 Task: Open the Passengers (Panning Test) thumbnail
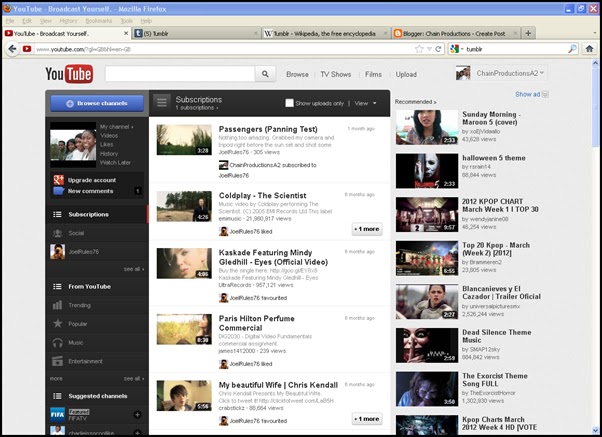pyautogui.click(x=184, y=140)
